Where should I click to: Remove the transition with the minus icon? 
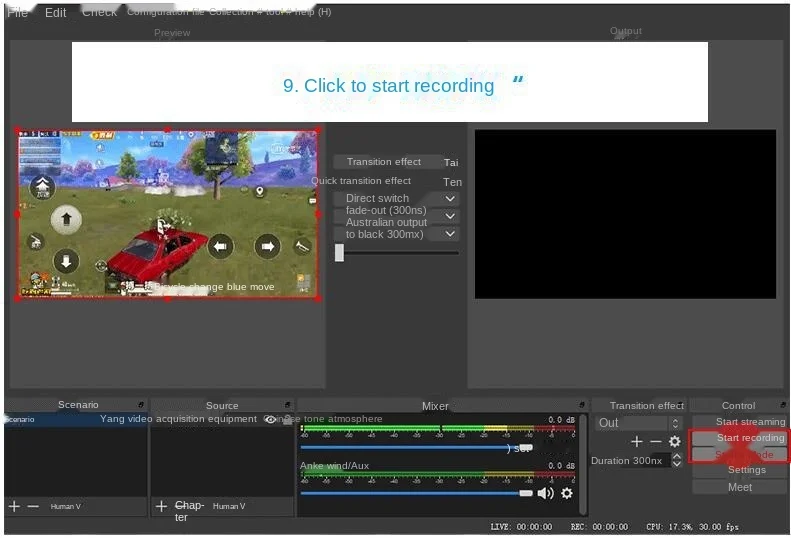[656, 442]
